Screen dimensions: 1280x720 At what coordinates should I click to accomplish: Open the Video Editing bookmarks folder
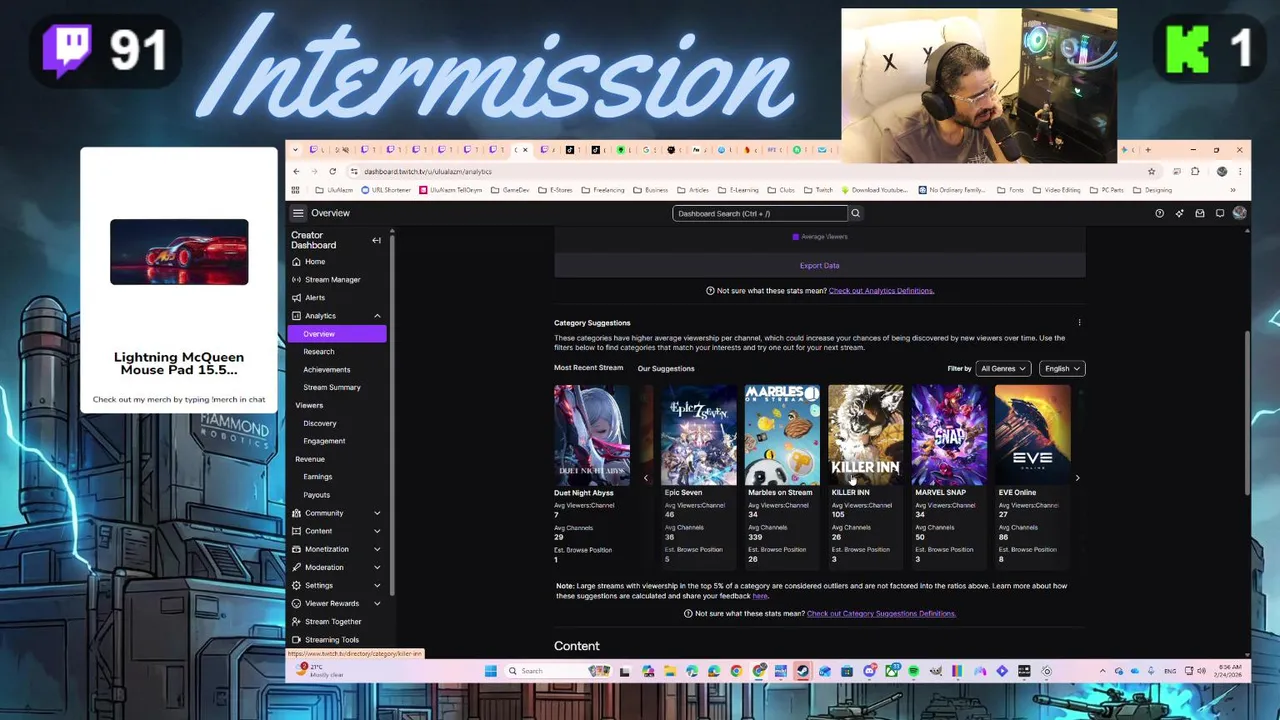(x=1058, y=190)
